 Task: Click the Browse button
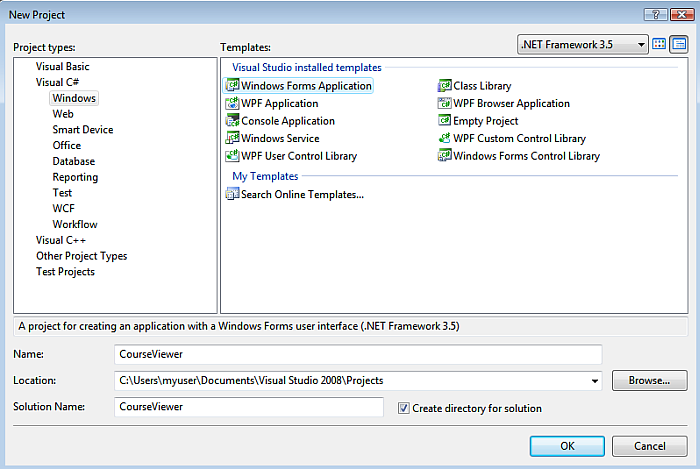[x=649, y=381]
